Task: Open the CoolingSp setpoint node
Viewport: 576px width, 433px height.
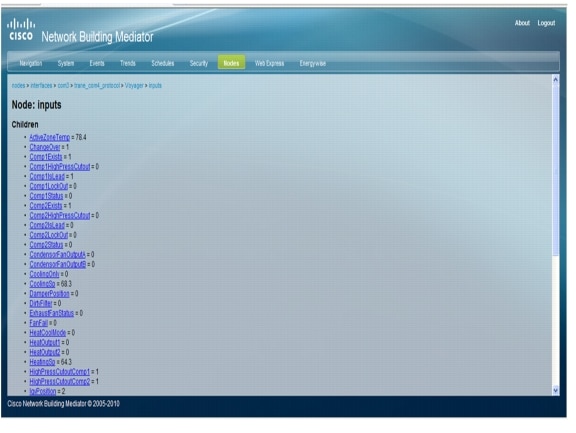Action: click(42, 284)
